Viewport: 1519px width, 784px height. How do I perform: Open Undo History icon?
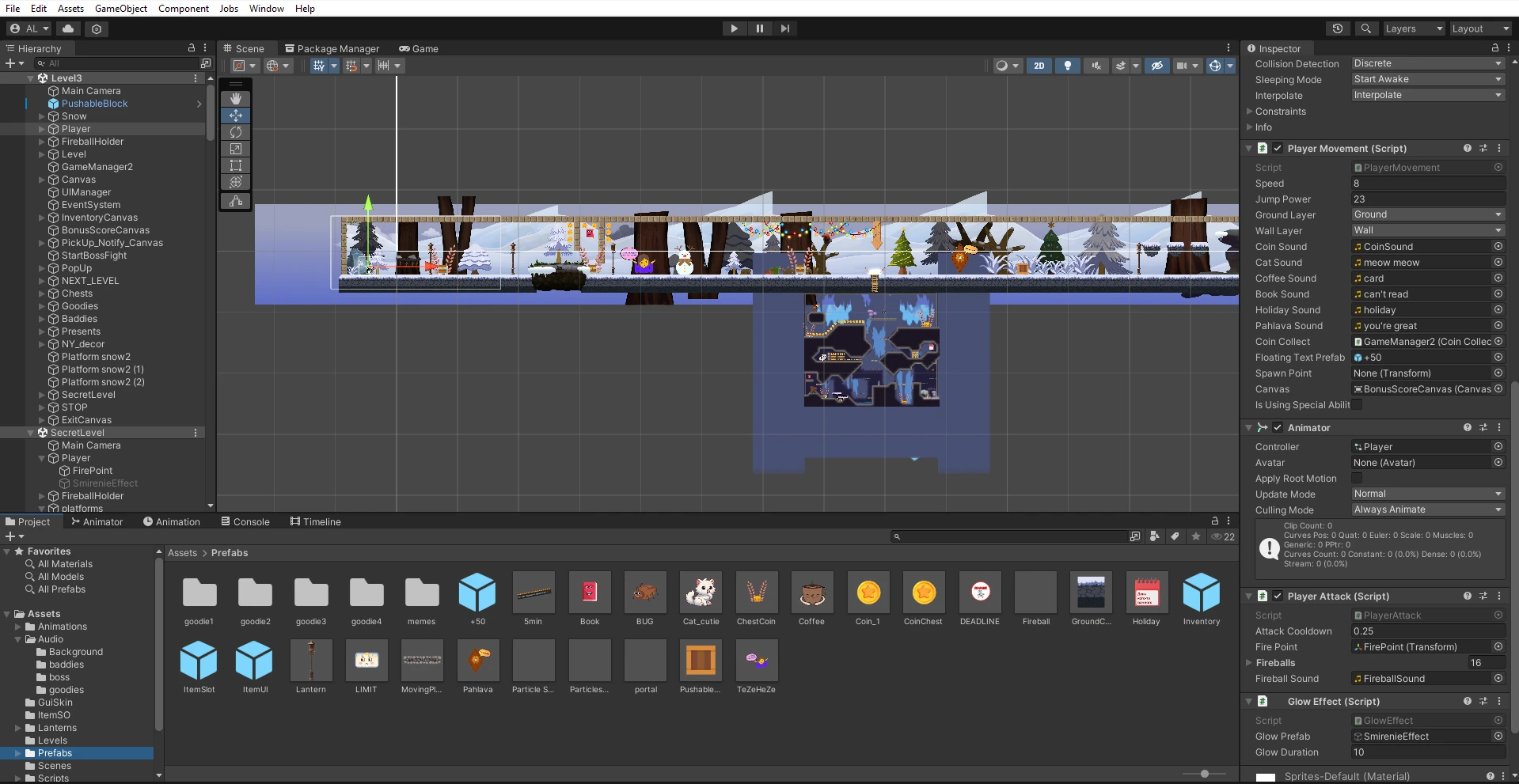tap(1338, 28)
